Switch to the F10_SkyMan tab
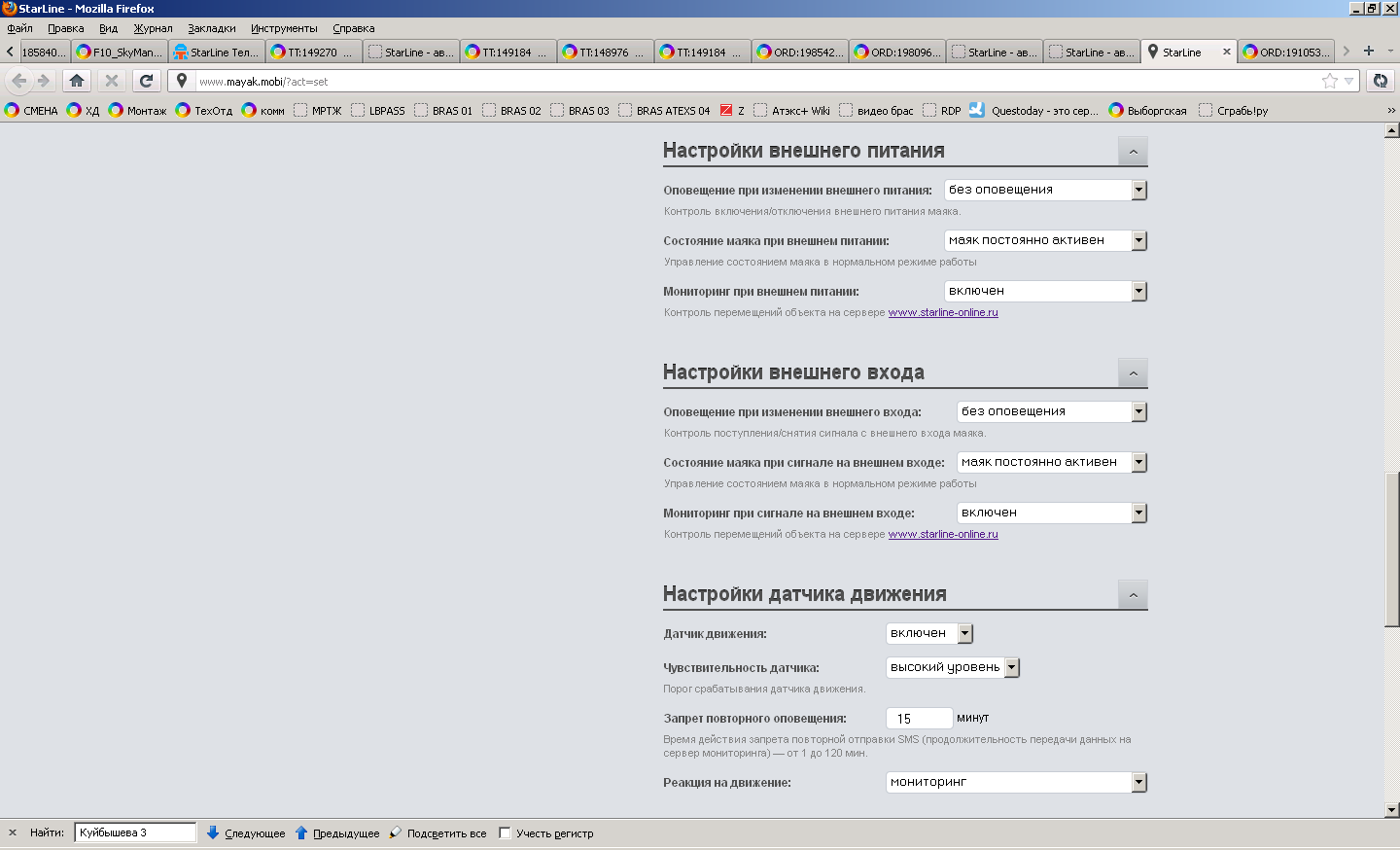Screen dimensions: 1400x850 pyautogui.click(x=120, y=53)
